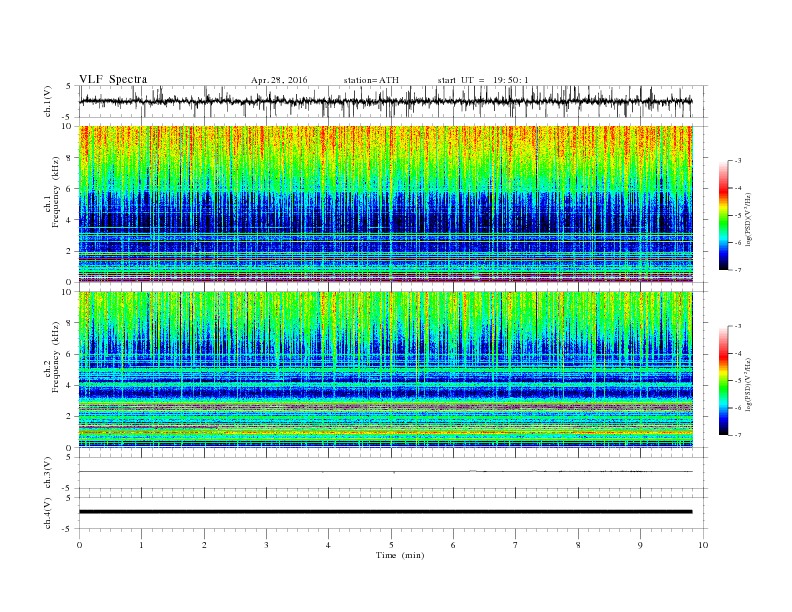
Task: Click the 'start UT = 19:50:1' text
Action: [483, 80]
